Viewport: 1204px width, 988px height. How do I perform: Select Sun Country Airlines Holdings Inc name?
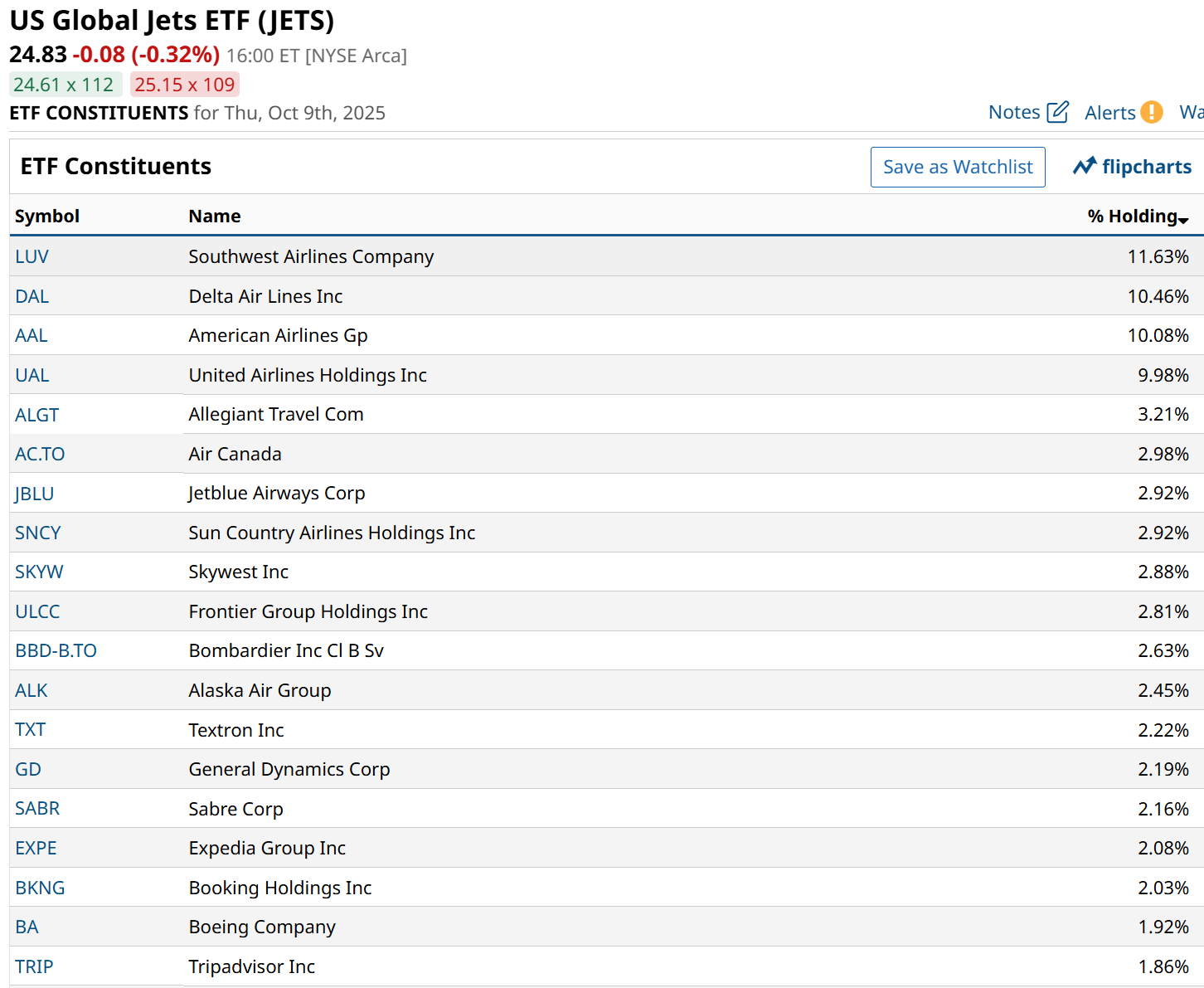click(332, 533)
